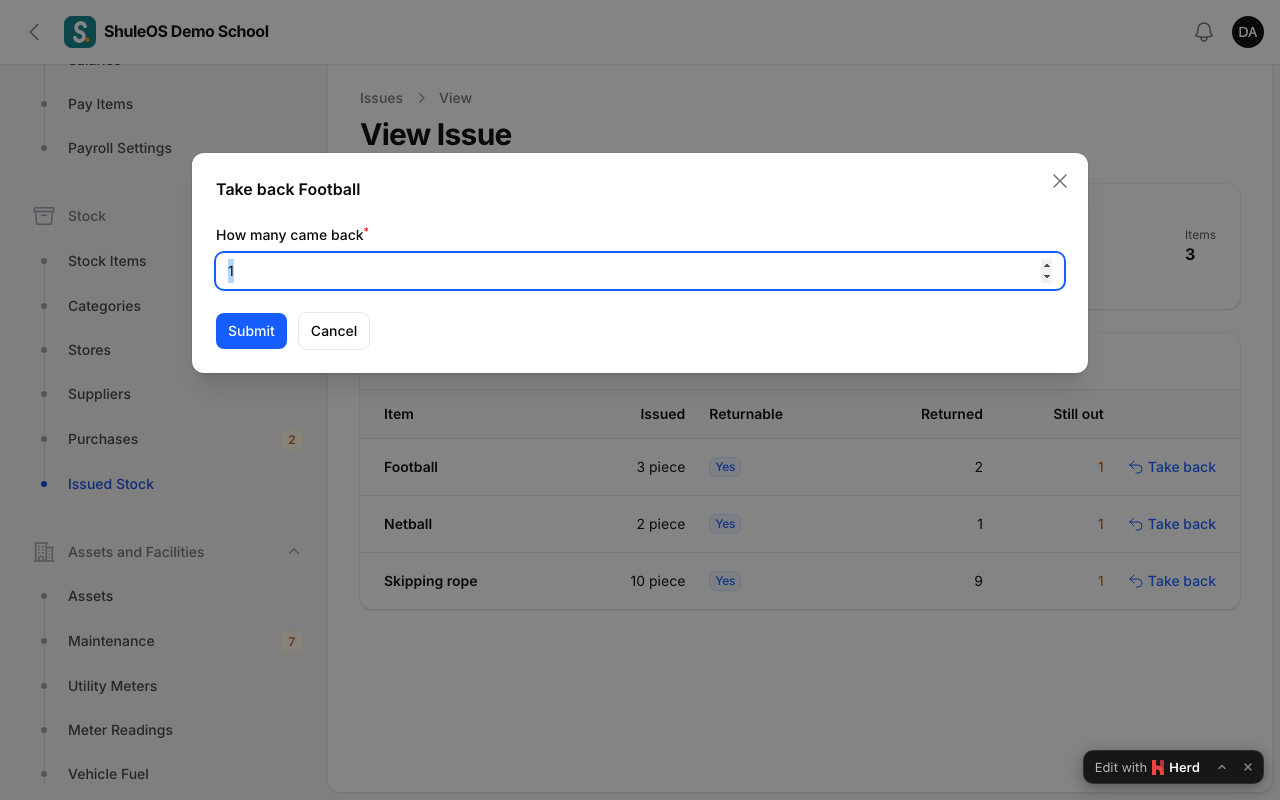The height and width of the screenshot is (800, 1280).
Task: Take back the Skipping rope item
Action: click(1172, 581)
